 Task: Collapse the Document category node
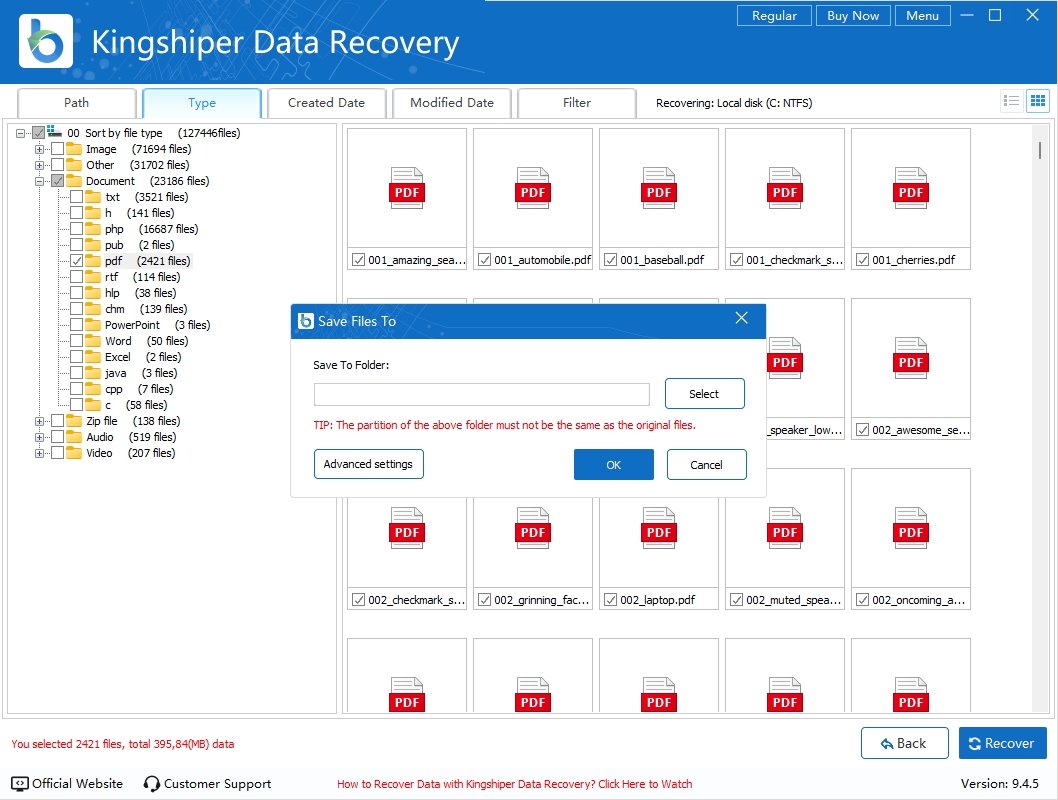click(x=39, y=181)
